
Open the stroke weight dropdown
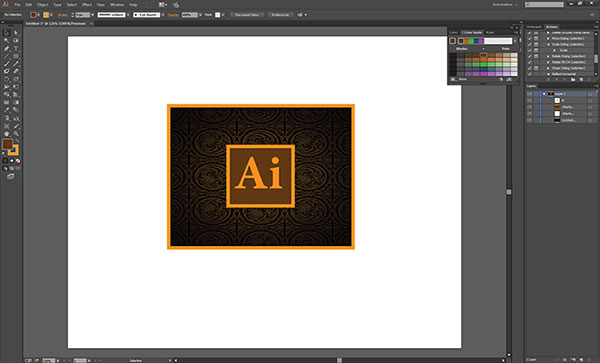click(93, 15)
